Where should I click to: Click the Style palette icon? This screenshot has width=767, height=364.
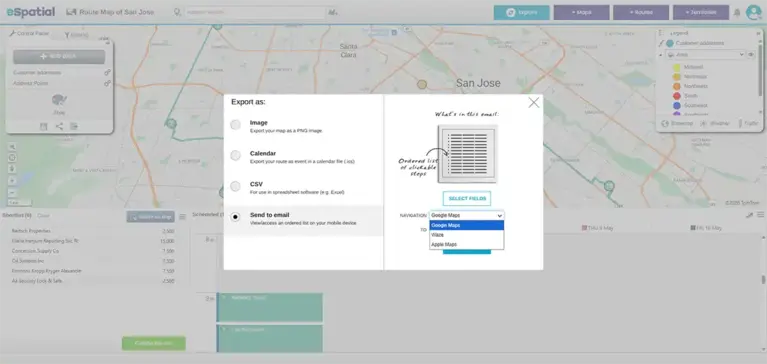pos(59,101)
